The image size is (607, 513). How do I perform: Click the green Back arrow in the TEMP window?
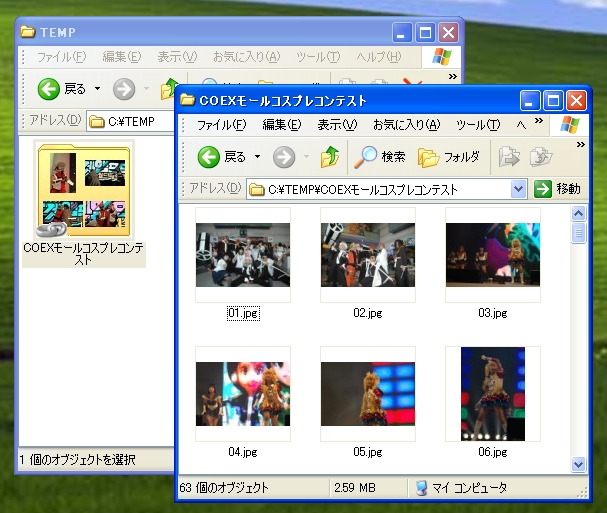click(48, 89)
